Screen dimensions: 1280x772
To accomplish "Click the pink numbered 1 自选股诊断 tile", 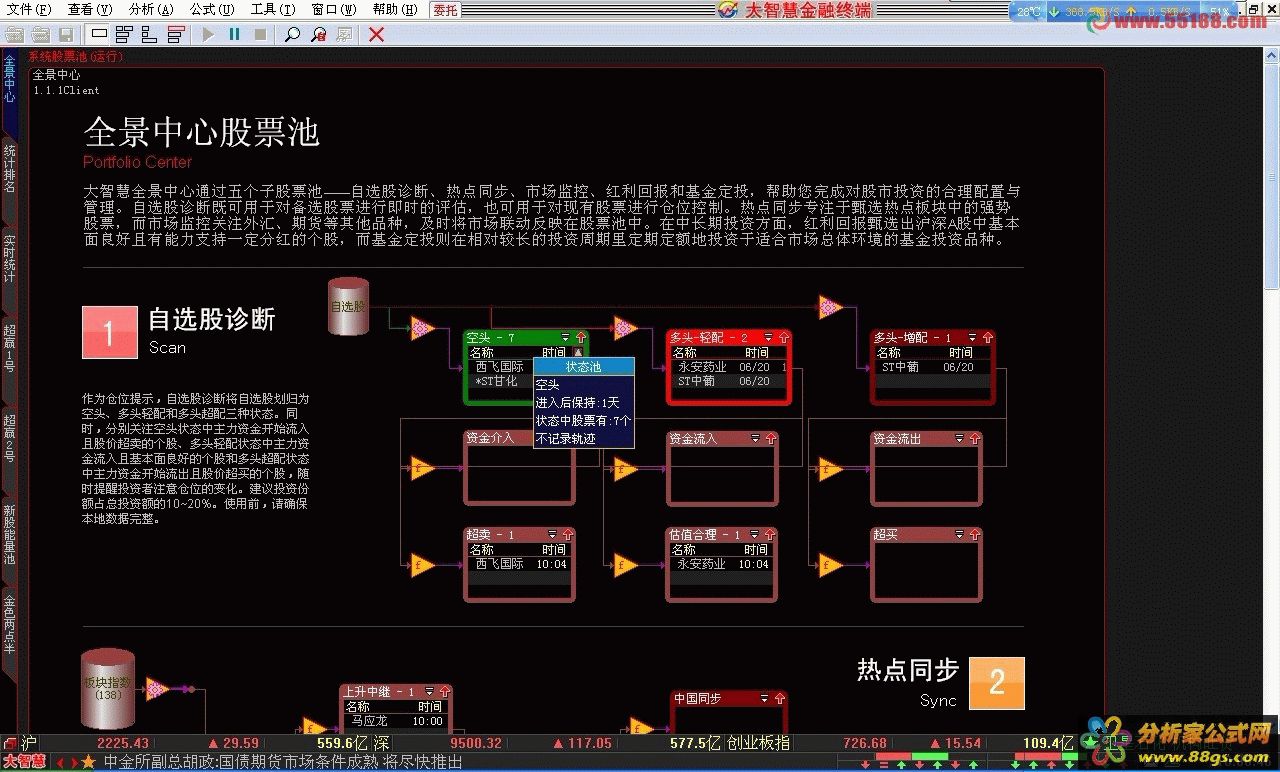I will click(x=109, y=333).
